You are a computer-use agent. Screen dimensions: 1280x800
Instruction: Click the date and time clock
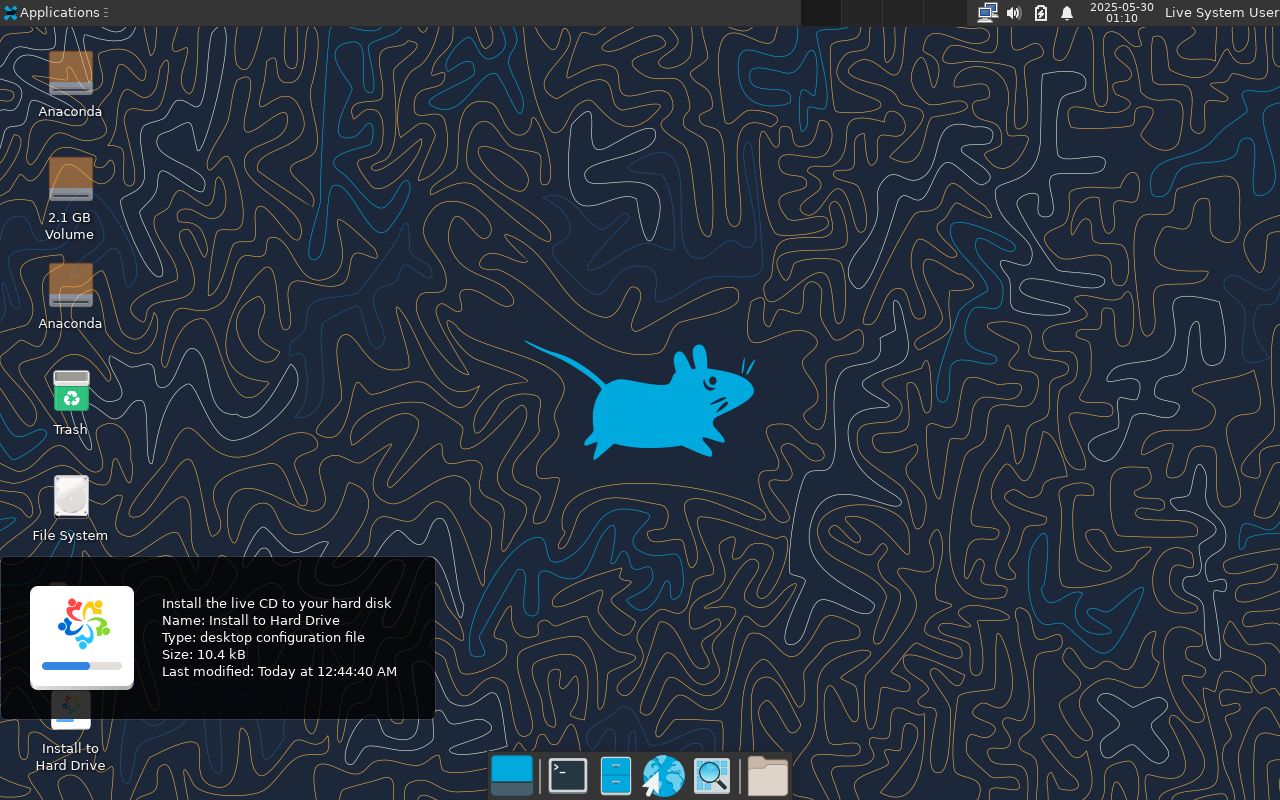1122,13
